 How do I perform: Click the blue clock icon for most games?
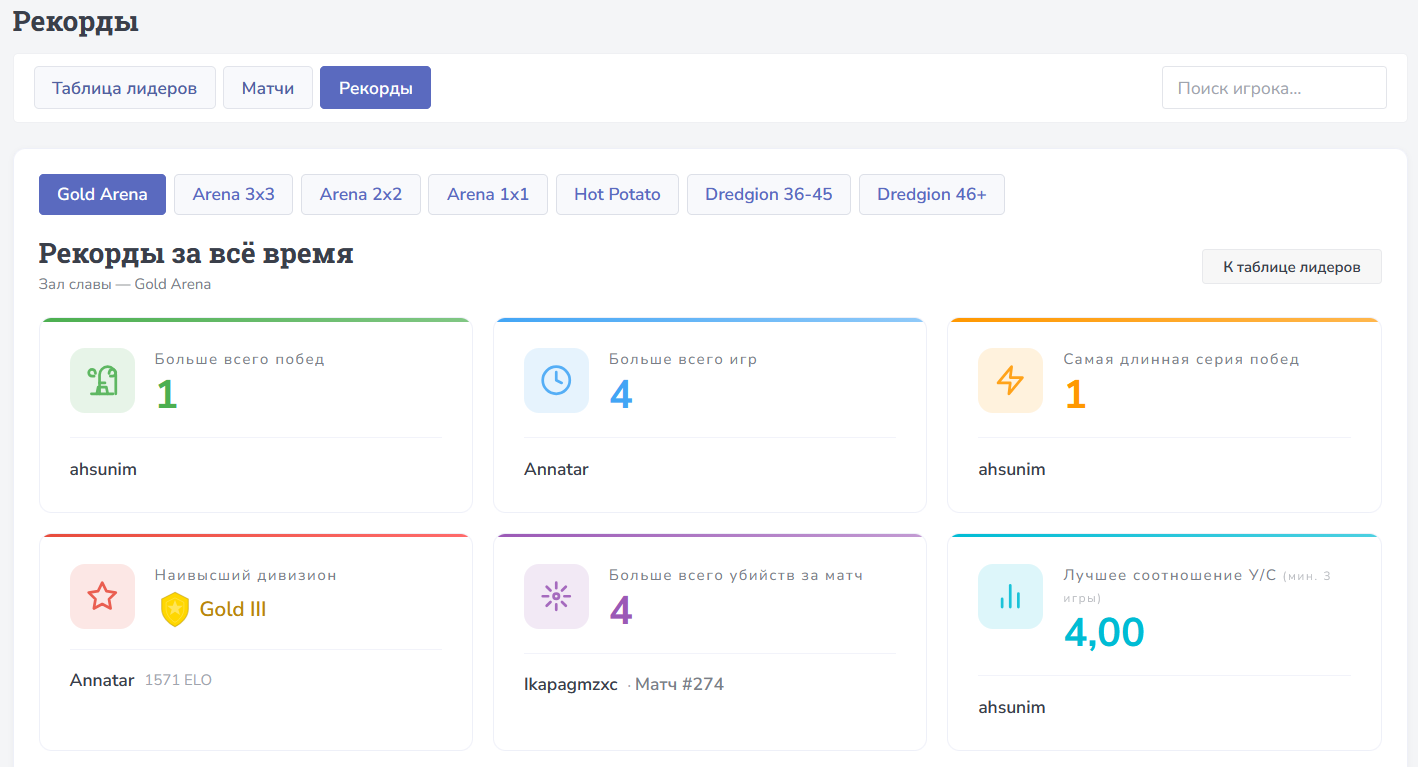556,380
